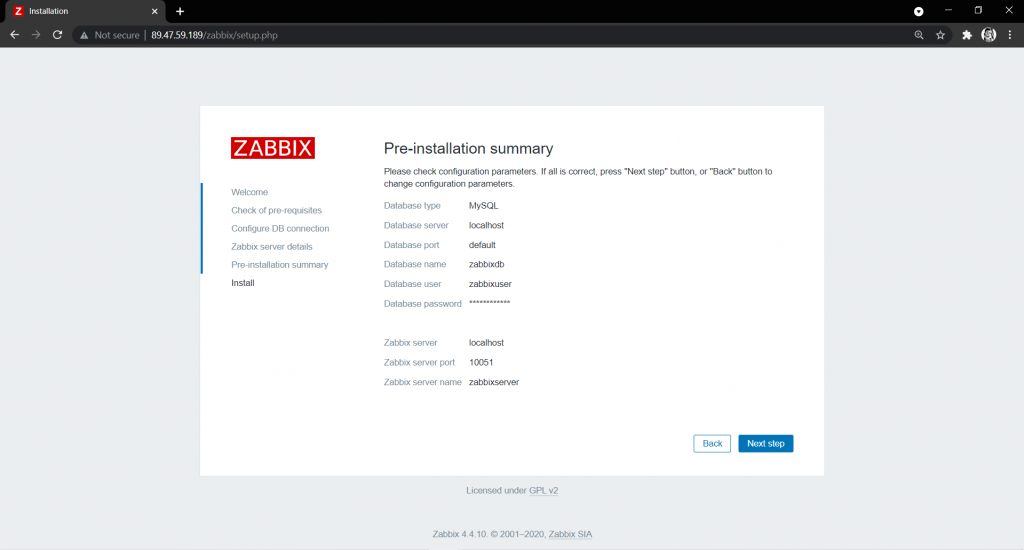Click the 10051 server port value
This screenshot has height=550, width=1024.
pos(481,363)
